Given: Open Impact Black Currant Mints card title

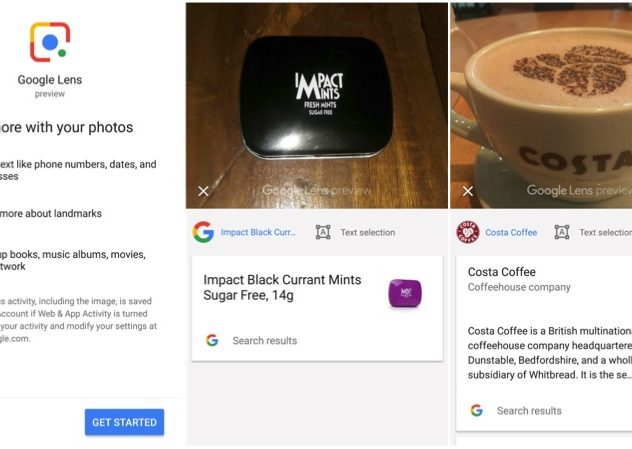Looking at the screenshot, I should pyautogui.click(x=282, y=287).
